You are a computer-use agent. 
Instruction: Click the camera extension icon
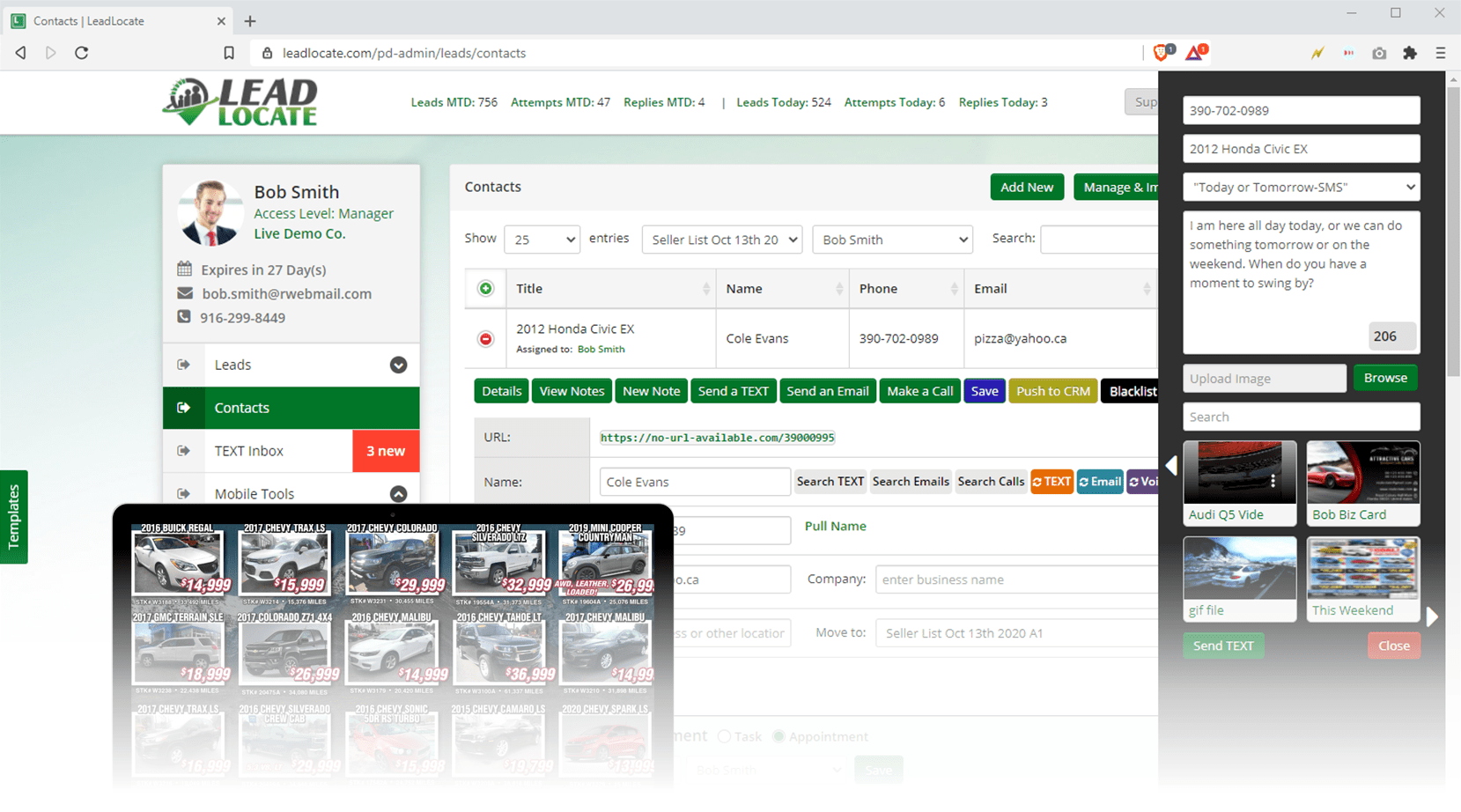pyautogui.click(x=1379, y=53)
